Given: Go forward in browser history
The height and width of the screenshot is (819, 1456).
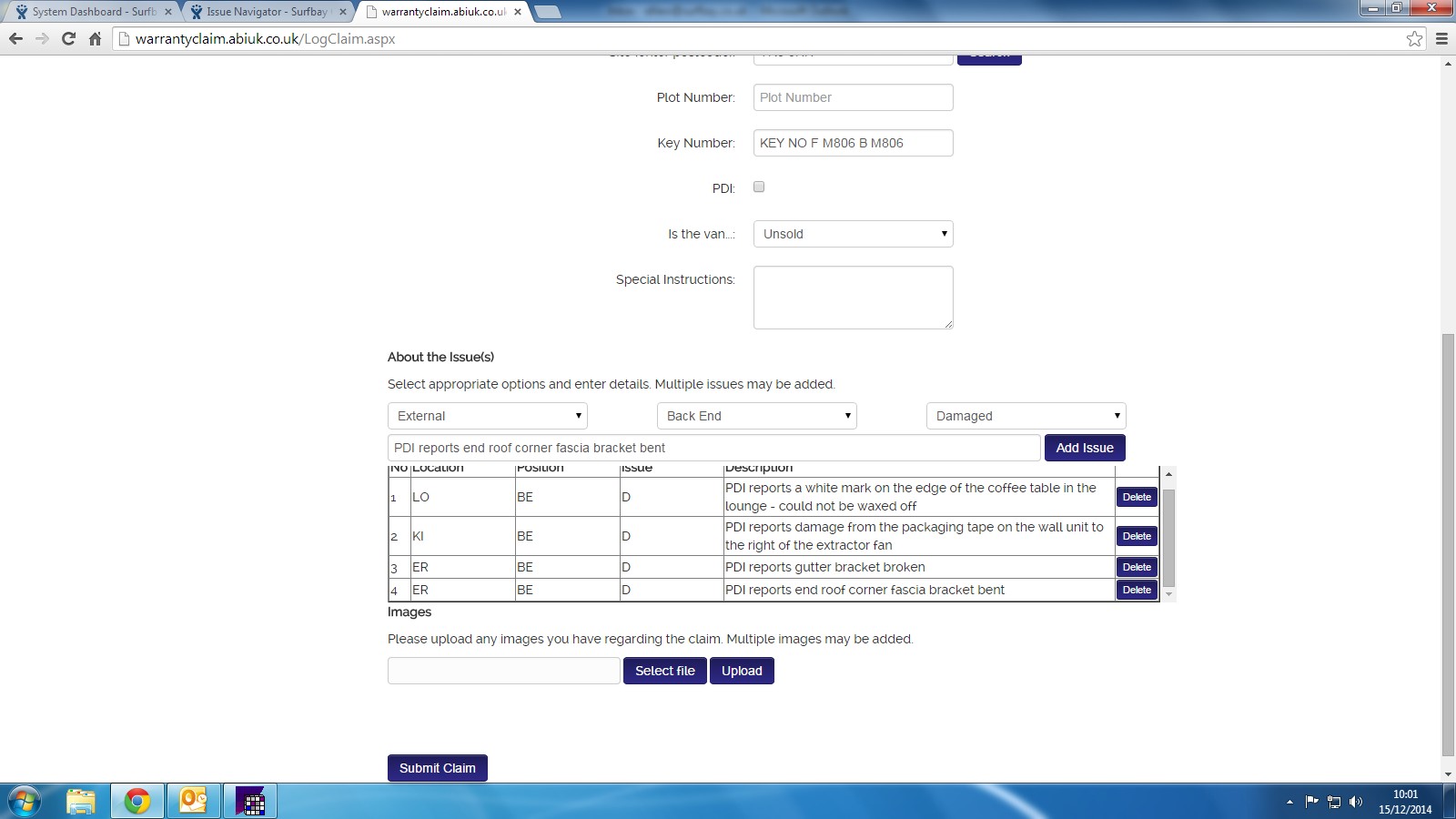Looking at the screenshot, I should [42, 39].
